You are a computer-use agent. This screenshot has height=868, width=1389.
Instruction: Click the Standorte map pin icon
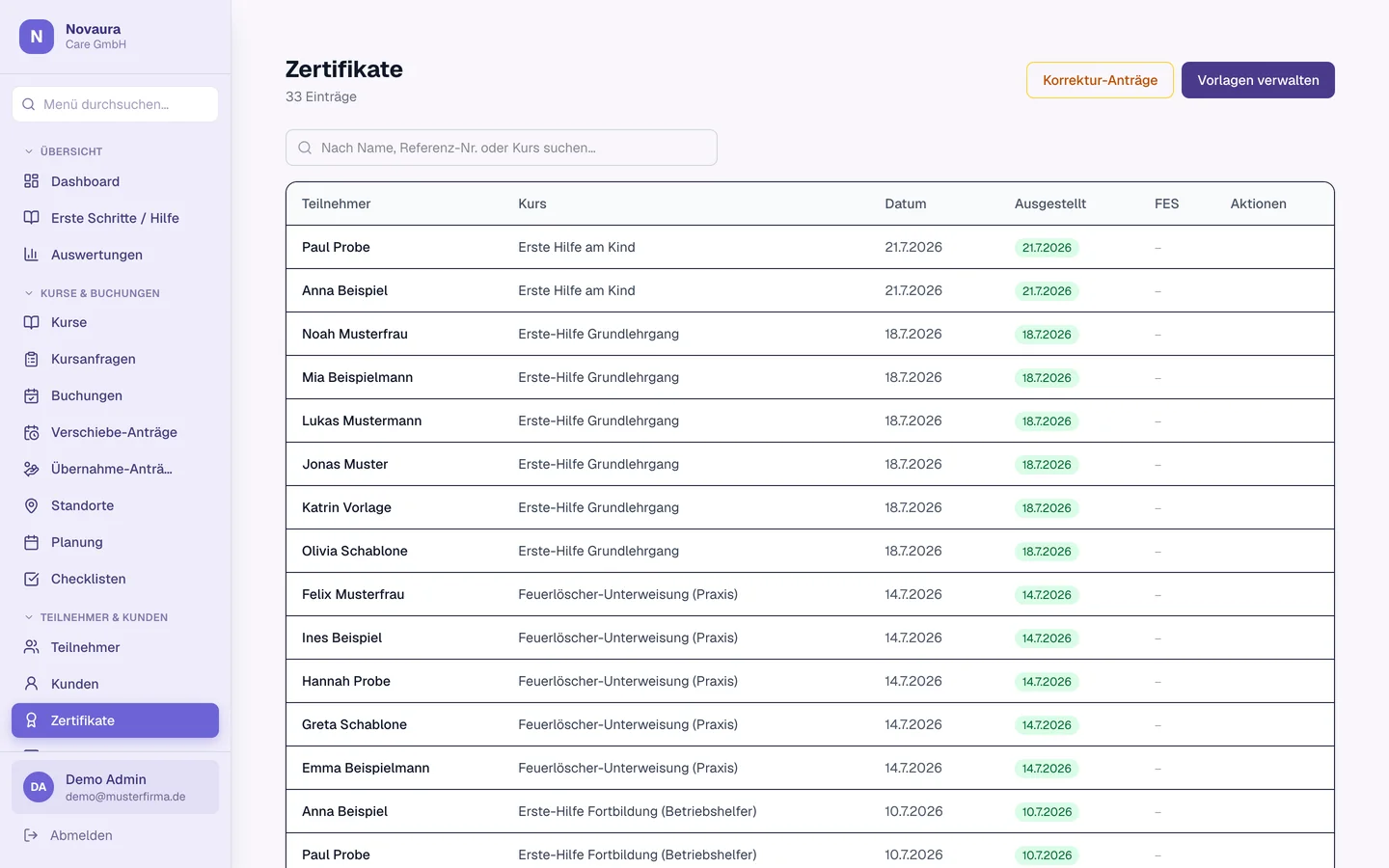(31, 505)
